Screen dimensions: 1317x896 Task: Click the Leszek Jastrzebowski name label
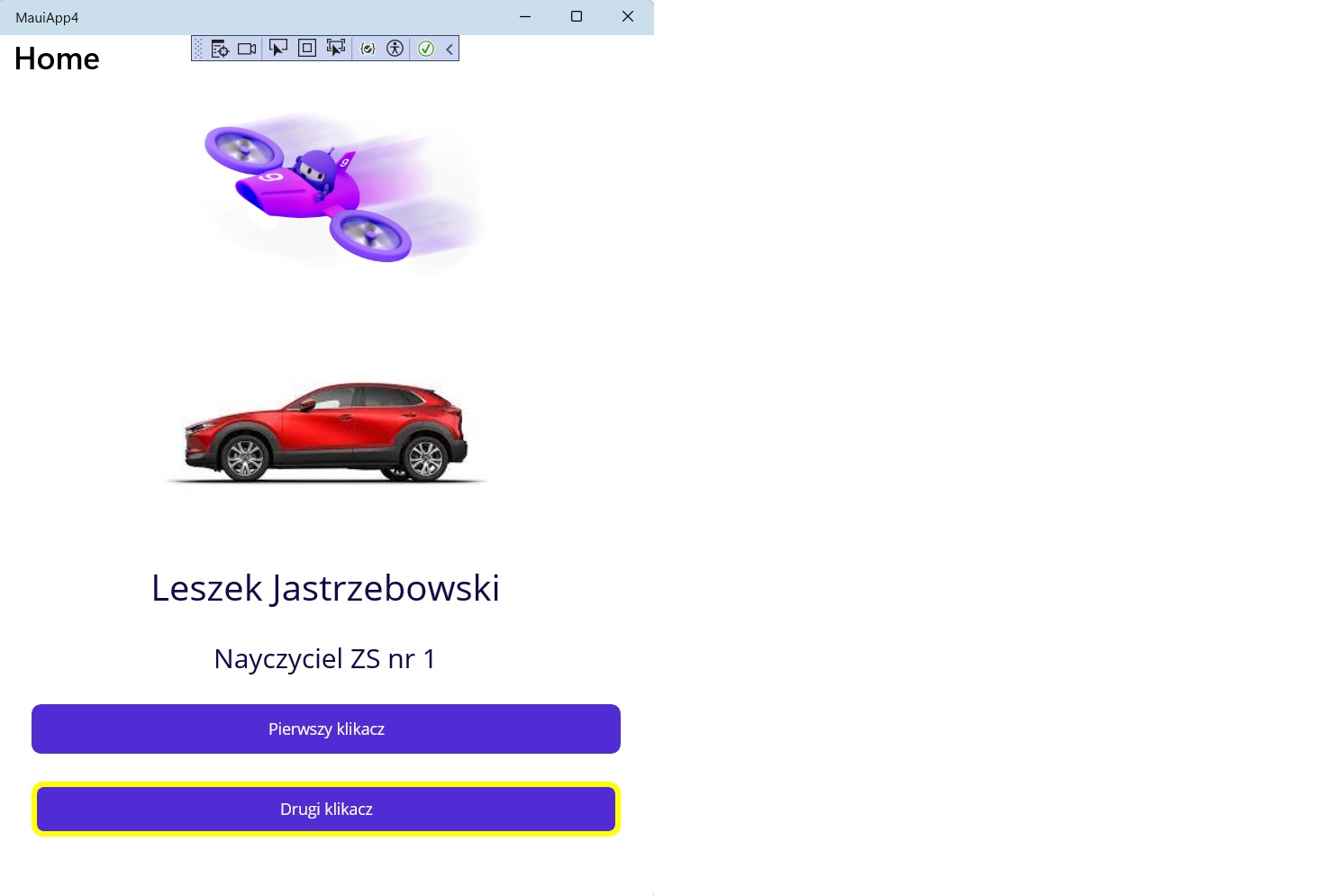click(325, 588)
